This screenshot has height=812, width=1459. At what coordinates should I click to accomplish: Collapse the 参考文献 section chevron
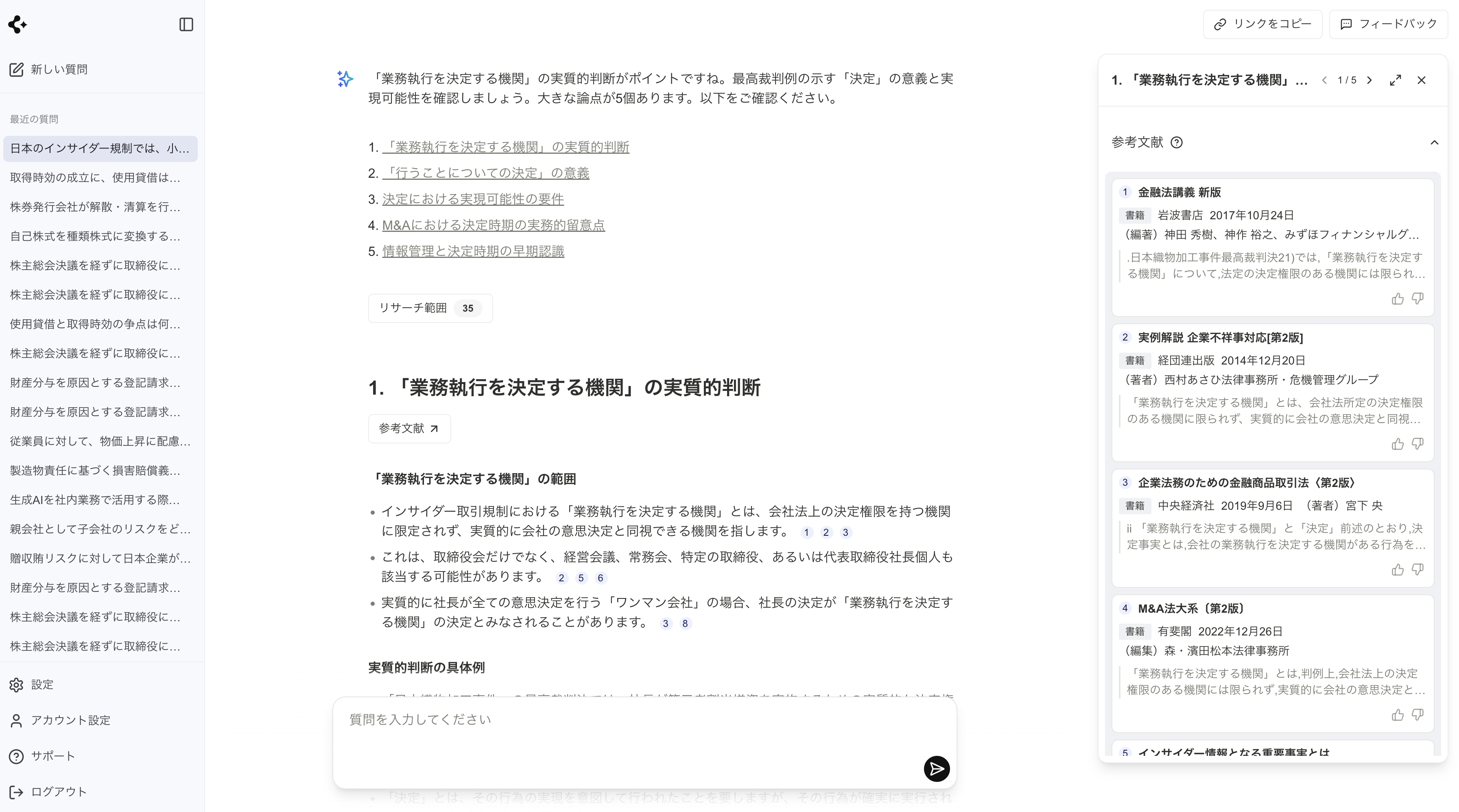point(1434,143)
